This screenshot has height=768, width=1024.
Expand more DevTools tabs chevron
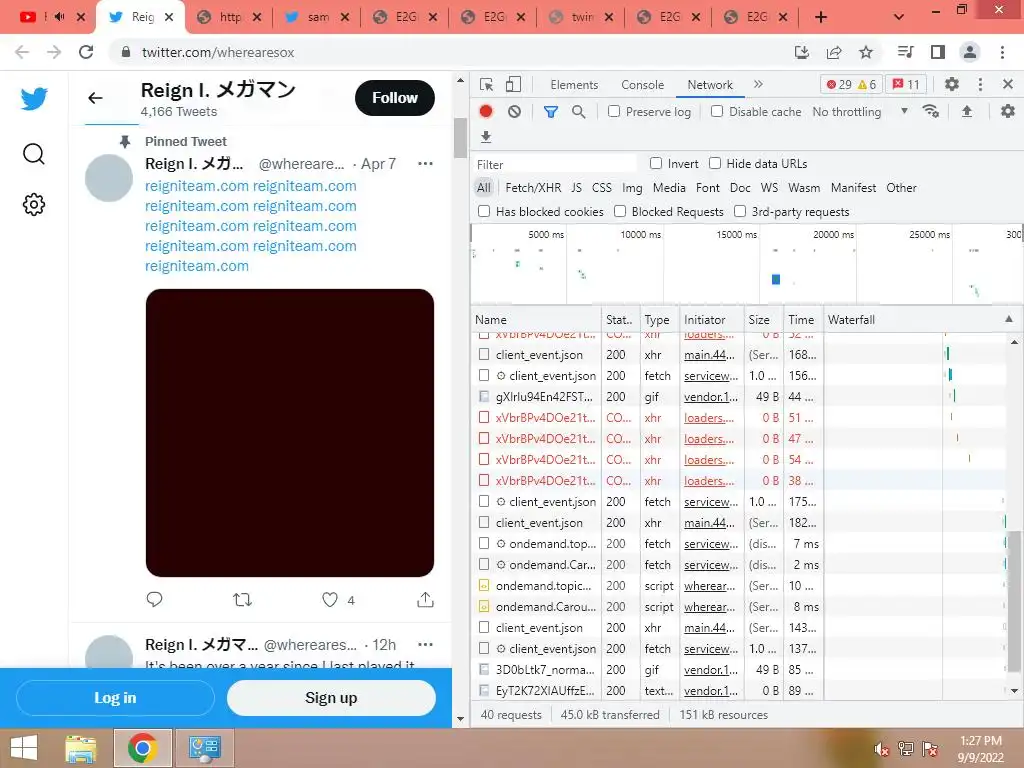(x=758, y=84)
